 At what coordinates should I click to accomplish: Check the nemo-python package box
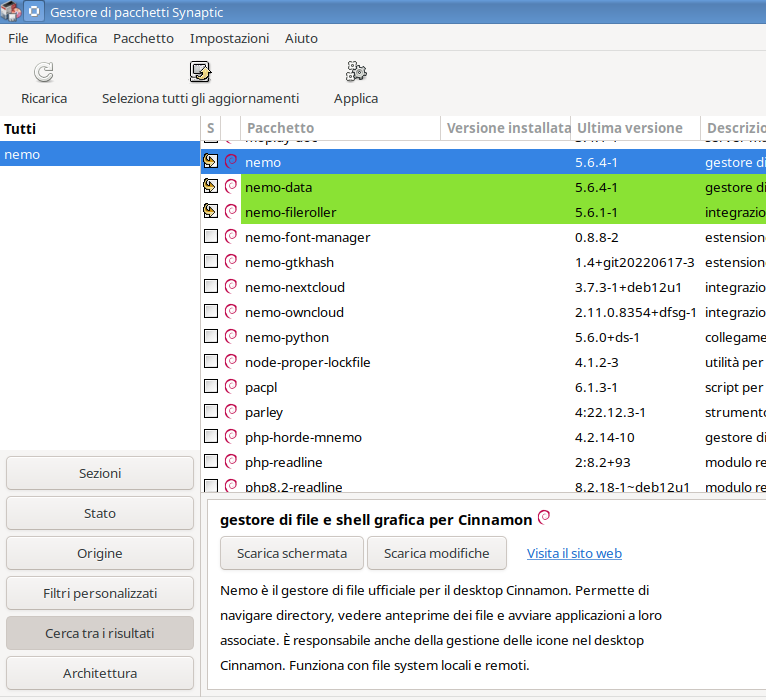click(211, 336)
